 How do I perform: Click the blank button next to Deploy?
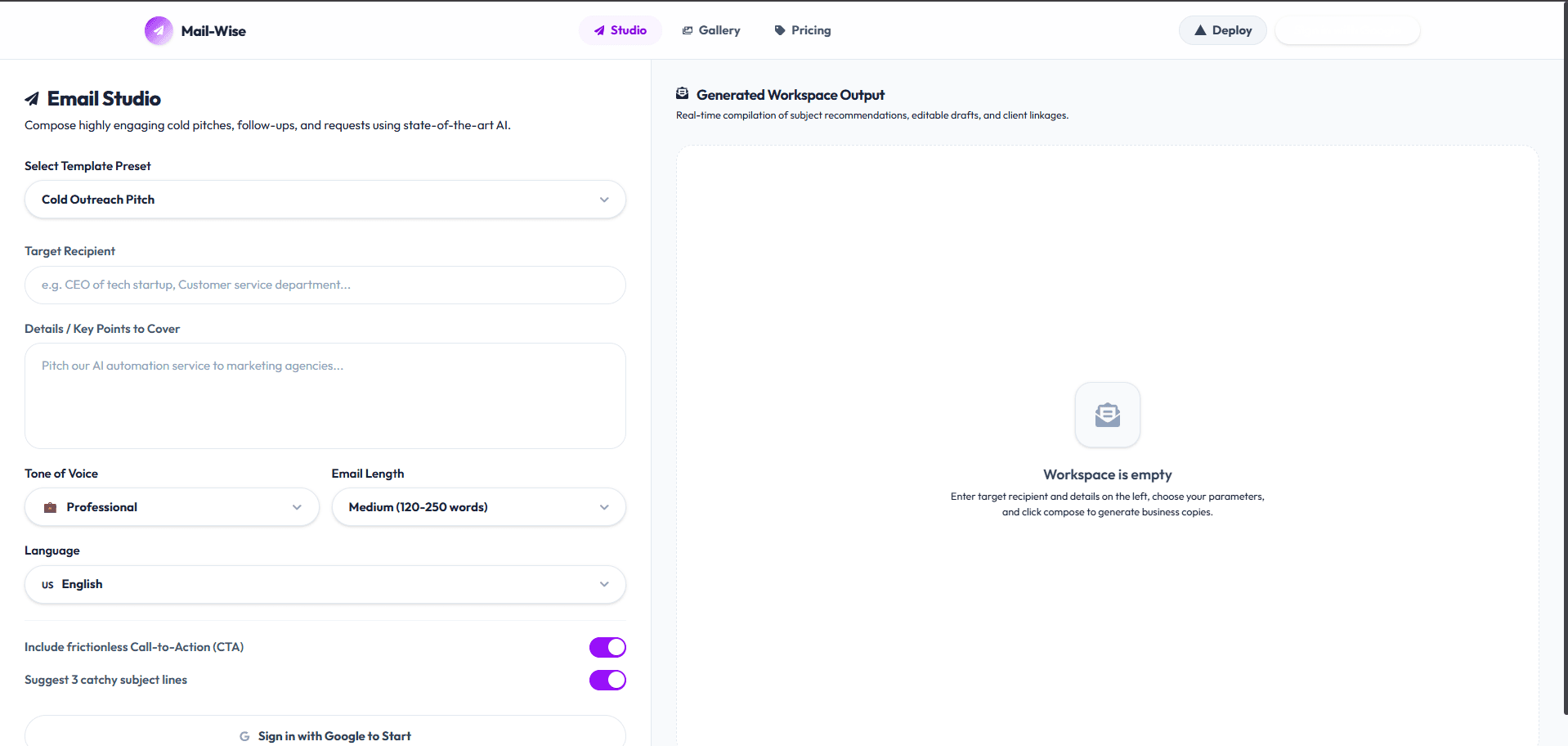pos(1347,30)
